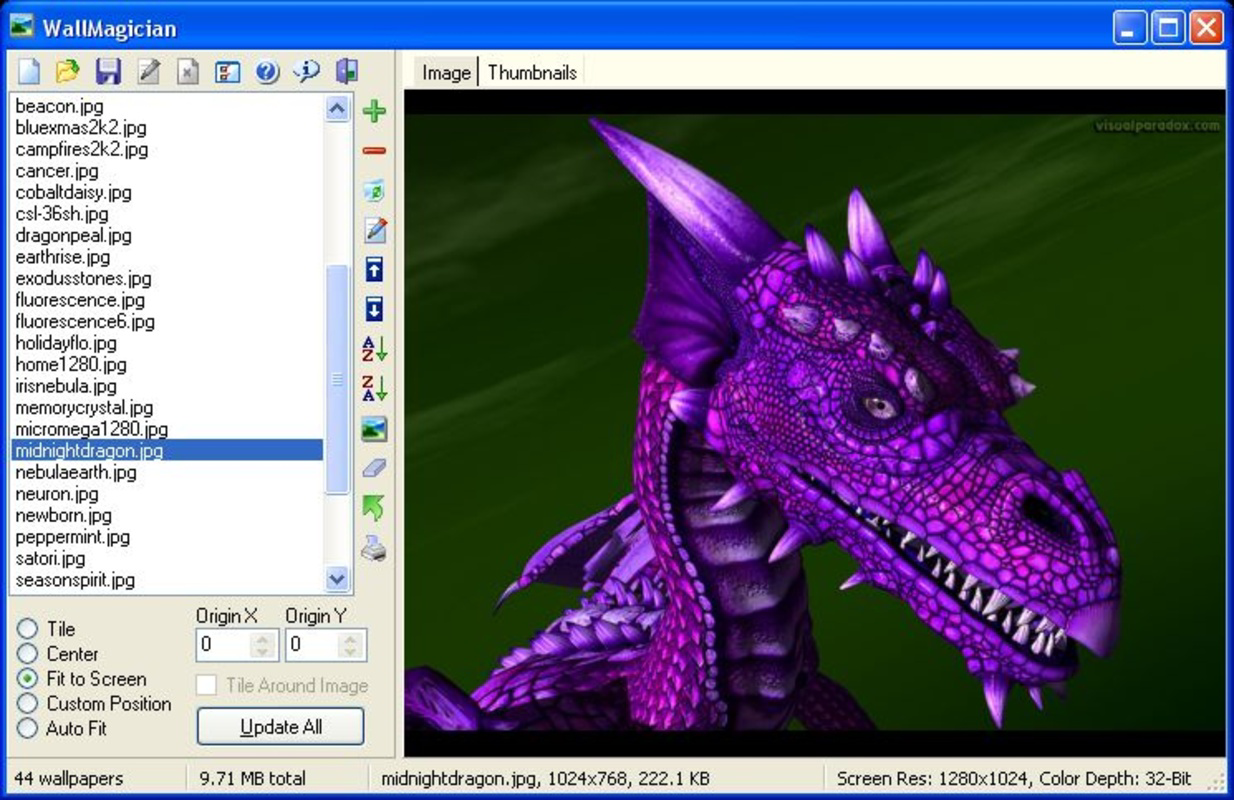Select the Custom Position option
The image size is (1234, 800).
pos(94,704)
